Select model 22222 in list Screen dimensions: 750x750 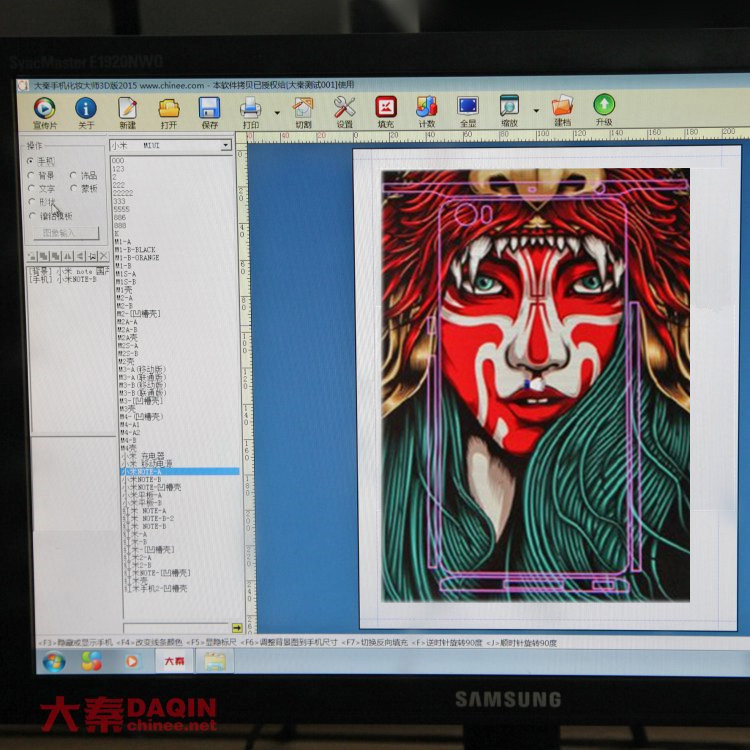(123, 193)
